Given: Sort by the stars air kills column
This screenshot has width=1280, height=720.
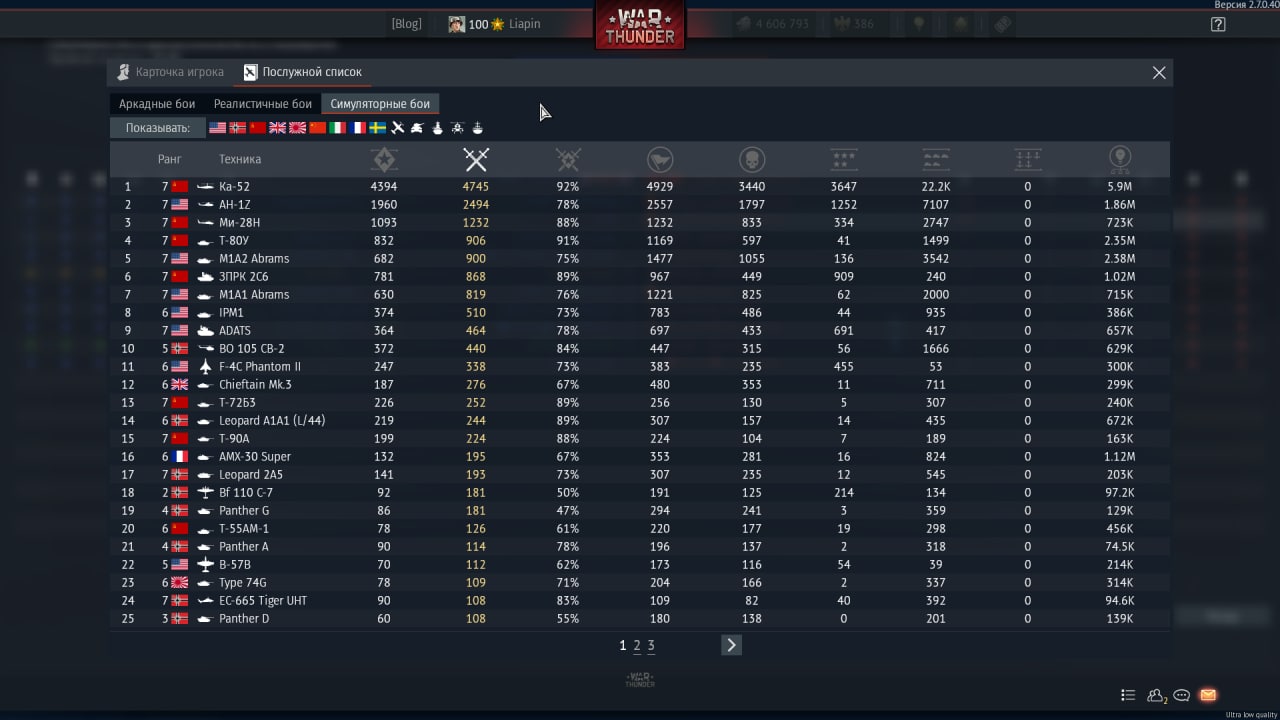Looking at the screenshot, I should pos(844,159).
